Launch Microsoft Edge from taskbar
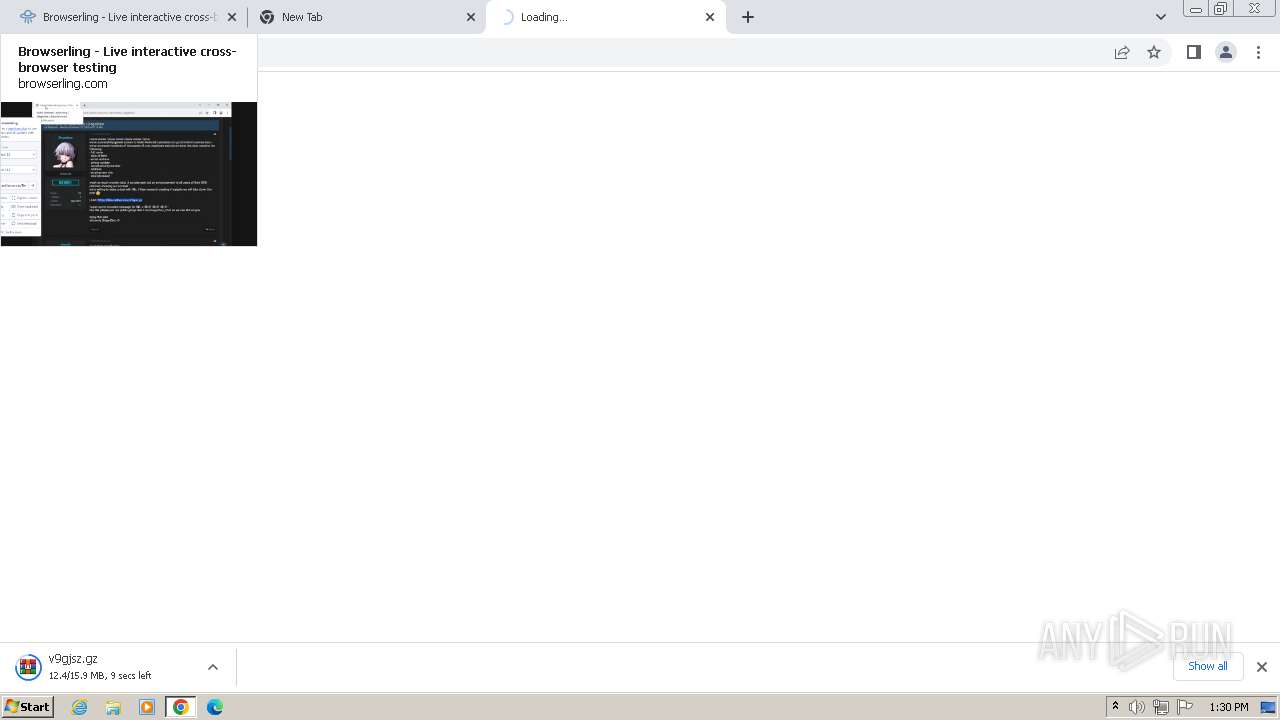 point(215,707)
